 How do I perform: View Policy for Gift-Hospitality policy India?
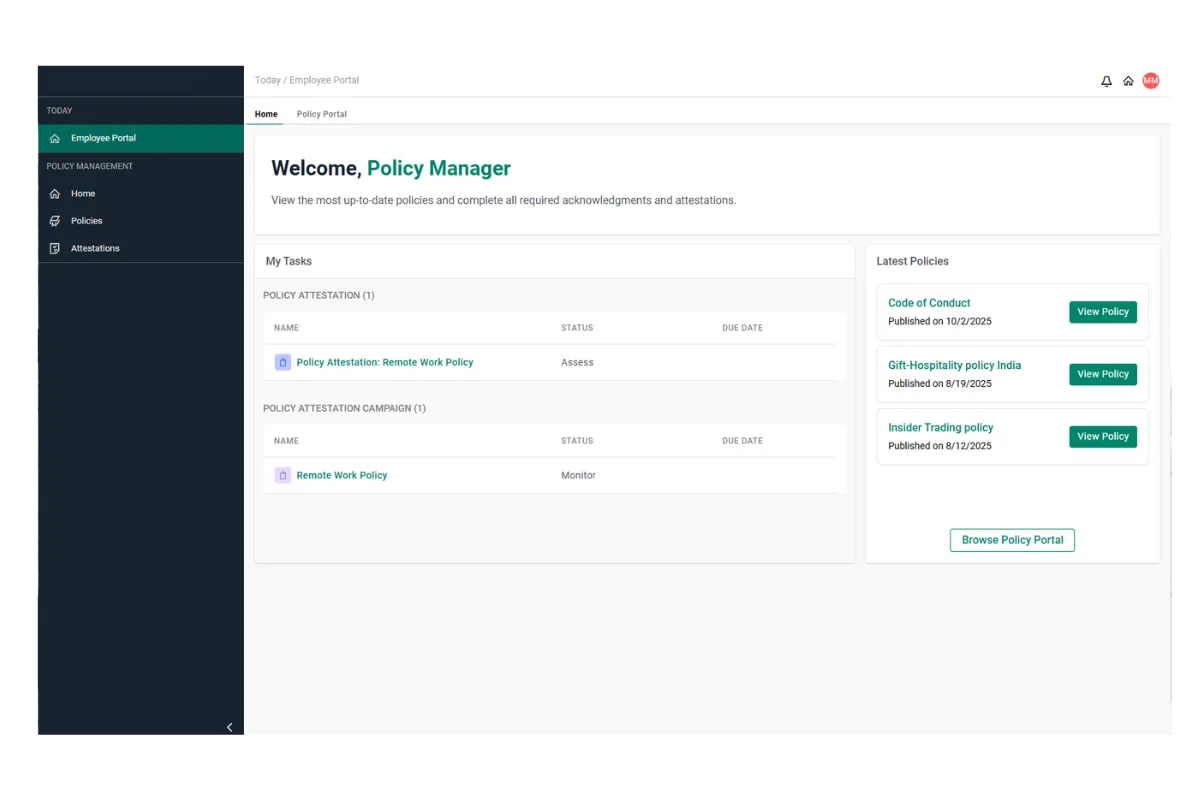1102,373
